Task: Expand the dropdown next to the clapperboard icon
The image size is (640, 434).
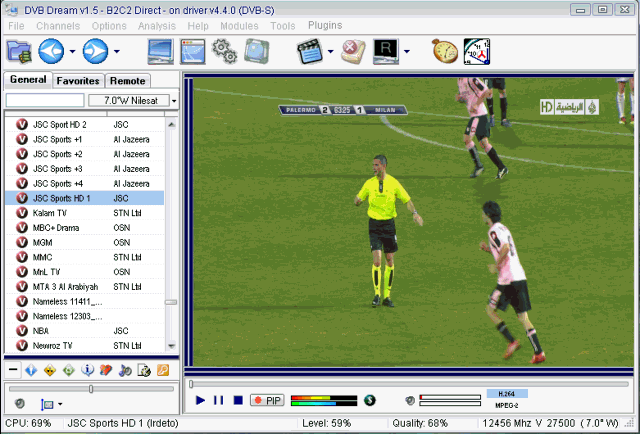Action: pyautogui.click(x=331, y=51)
